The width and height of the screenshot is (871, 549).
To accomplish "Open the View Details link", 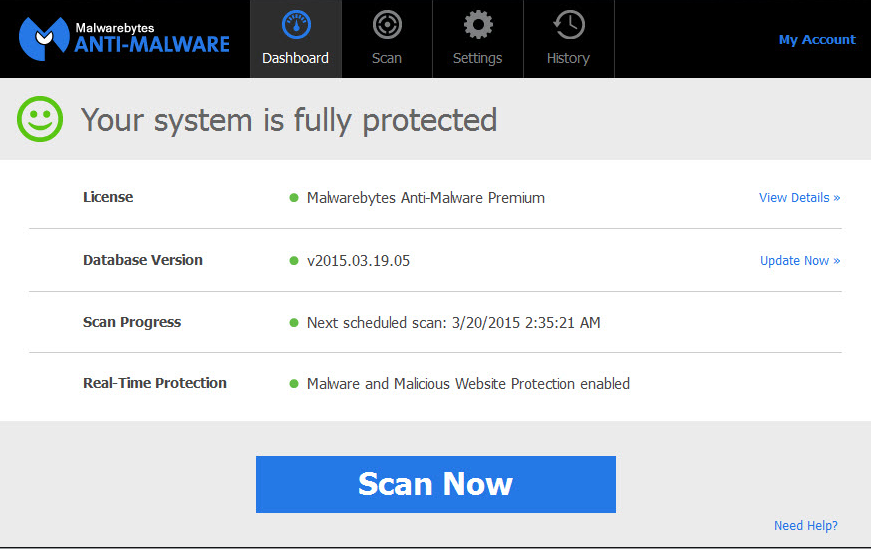I will [x=799, y=198].
